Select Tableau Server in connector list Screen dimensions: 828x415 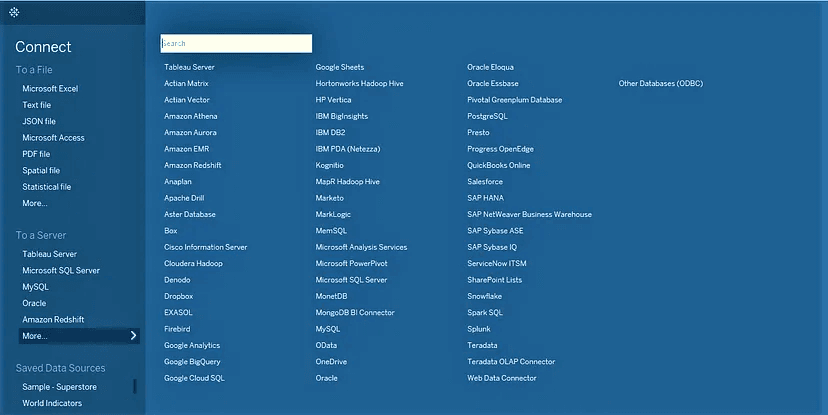pos(189,67)
